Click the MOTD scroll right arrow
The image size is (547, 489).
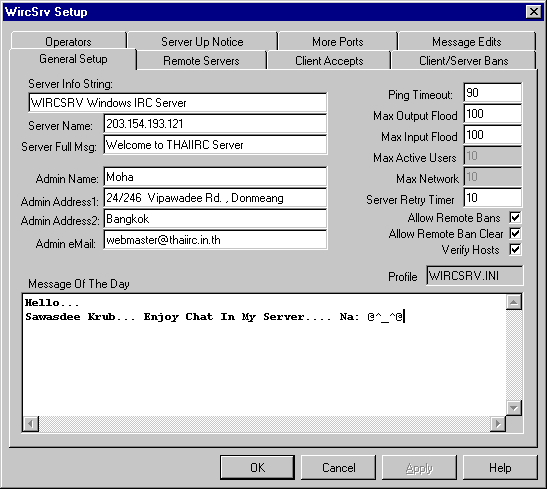point(498,423)
